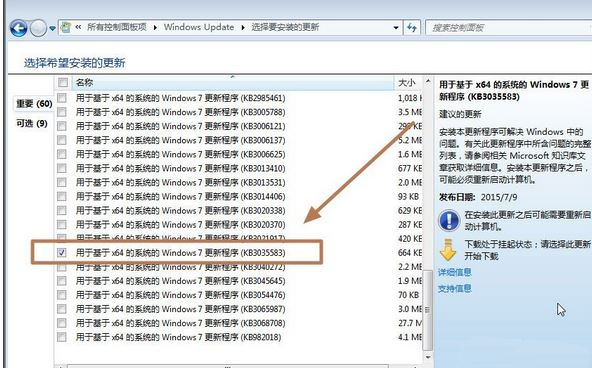Select the KB3013410 update row text

coord(180,168)
